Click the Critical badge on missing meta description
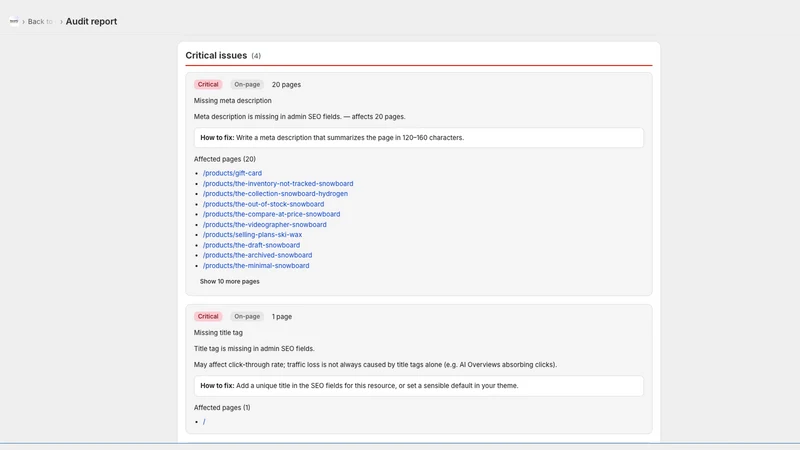The image size is (800, 450). [208, 84]
